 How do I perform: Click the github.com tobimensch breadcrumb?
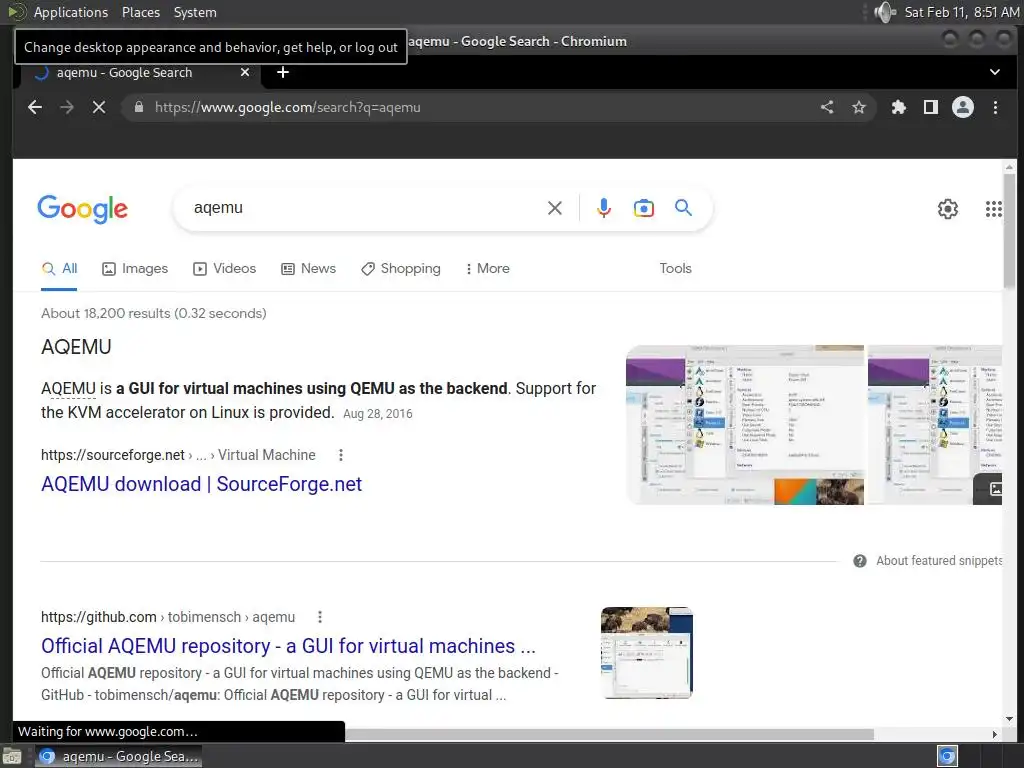tap(168, 617)
